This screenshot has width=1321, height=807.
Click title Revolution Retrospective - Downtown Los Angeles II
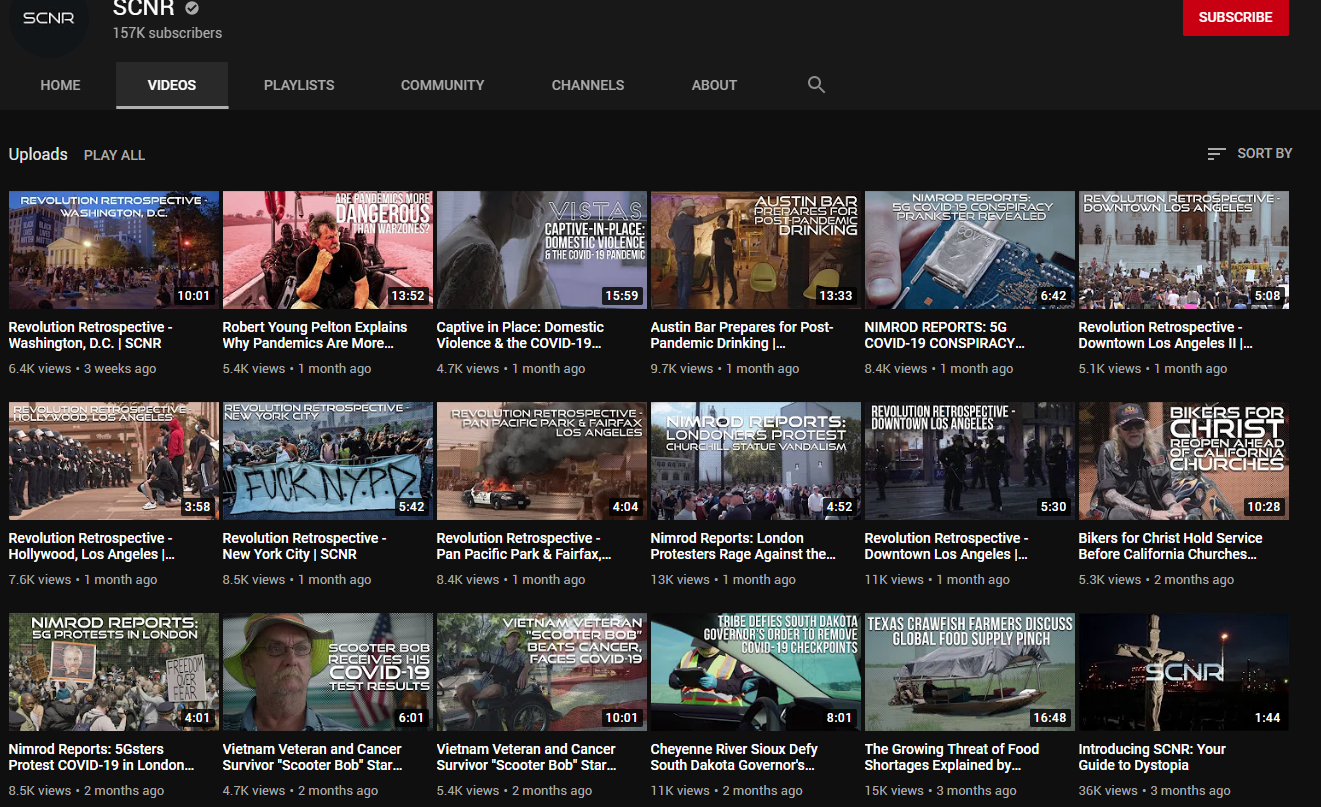click(1166, 335)
